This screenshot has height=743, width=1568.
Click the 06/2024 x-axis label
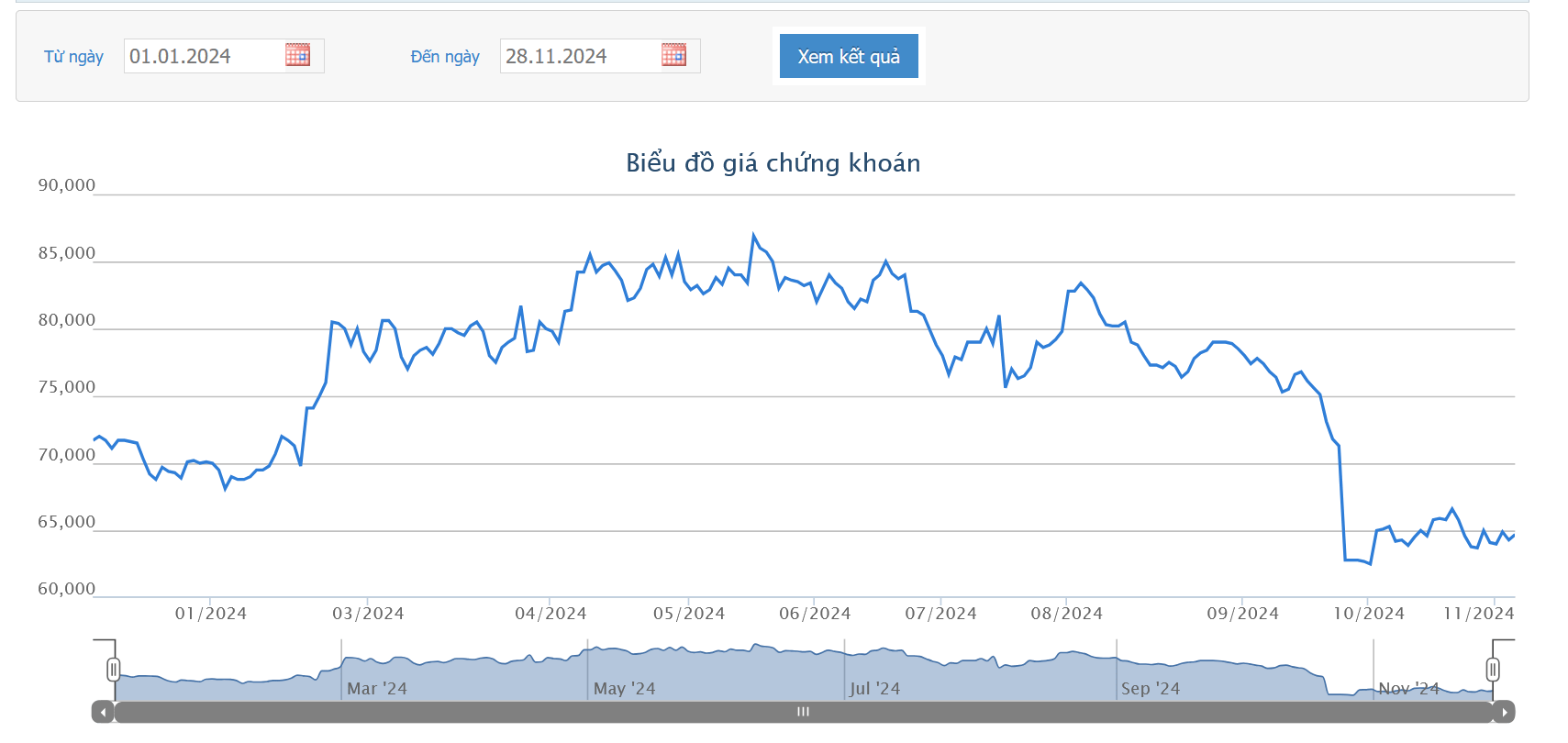[x=815, y=614]
